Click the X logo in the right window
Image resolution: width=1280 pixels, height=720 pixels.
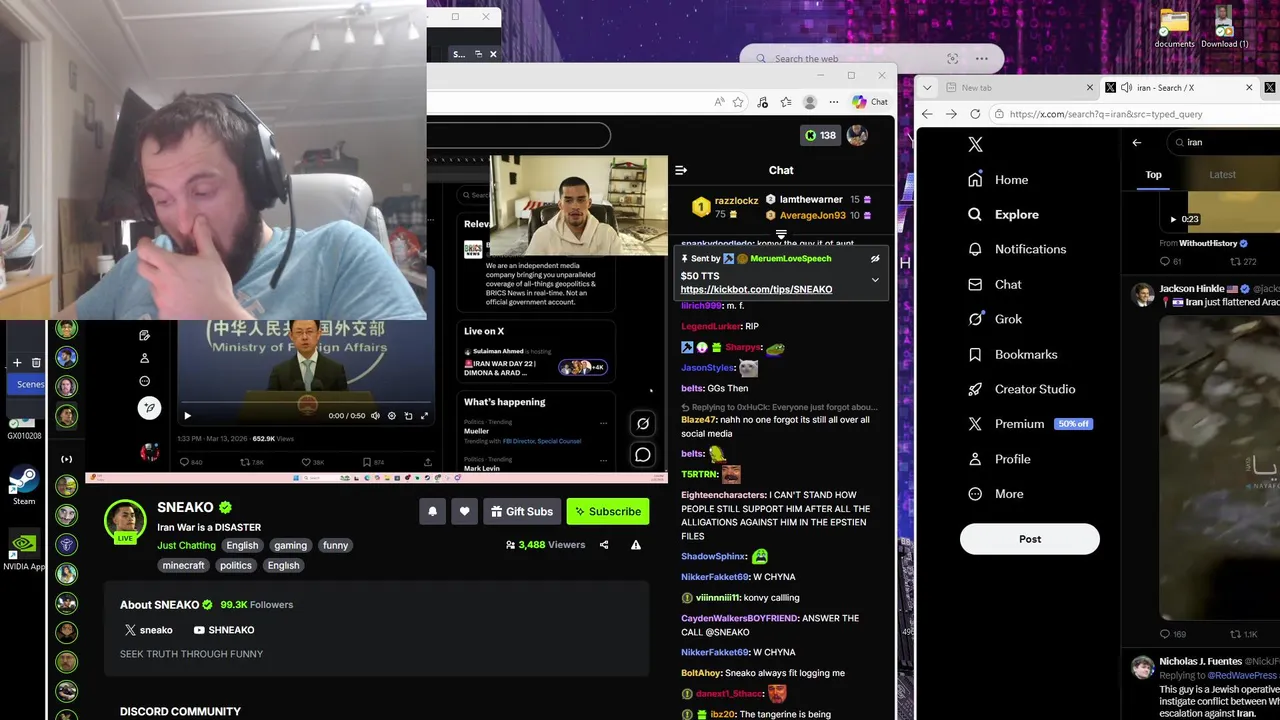tap(975, 144)
